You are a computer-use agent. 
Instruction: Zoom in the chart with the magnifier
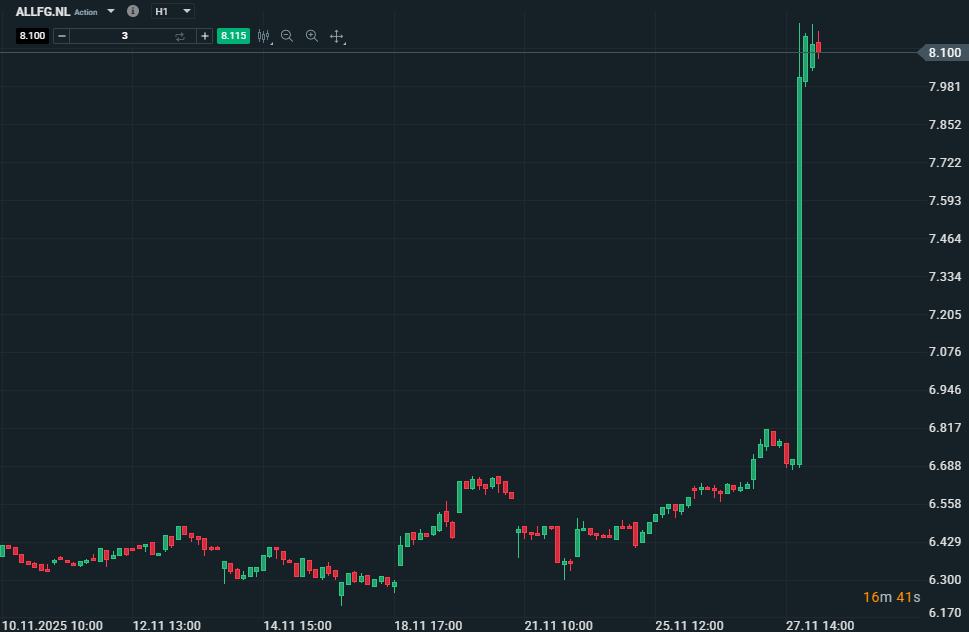pos(312,36)
